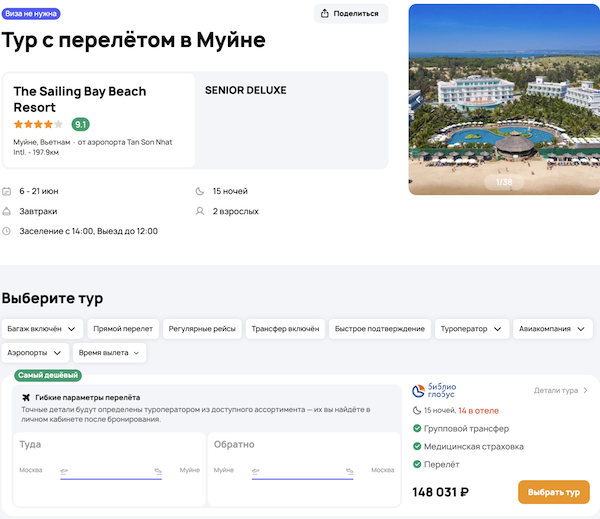Toggle the Регулярные рейсы filter
The height and width of the screenshot is (519, 600).
point(202,328)
